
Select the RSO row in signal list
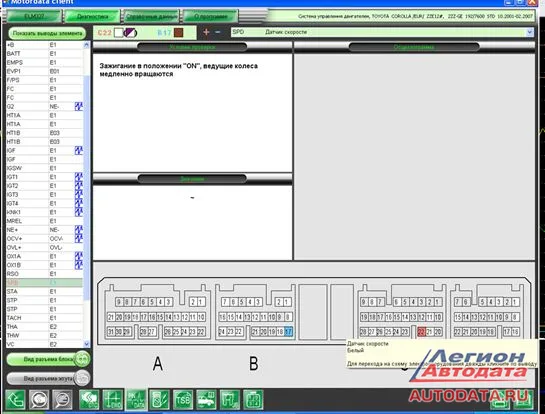click(x=44, y=274)
